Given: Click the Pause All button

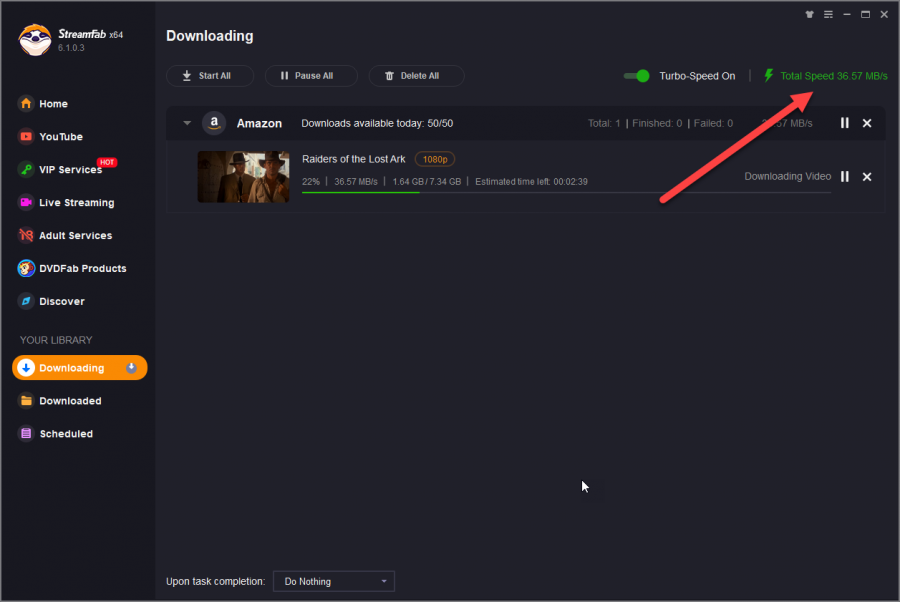Looking at the screenshot, I should pyautogui.click(x=311, y=76).
